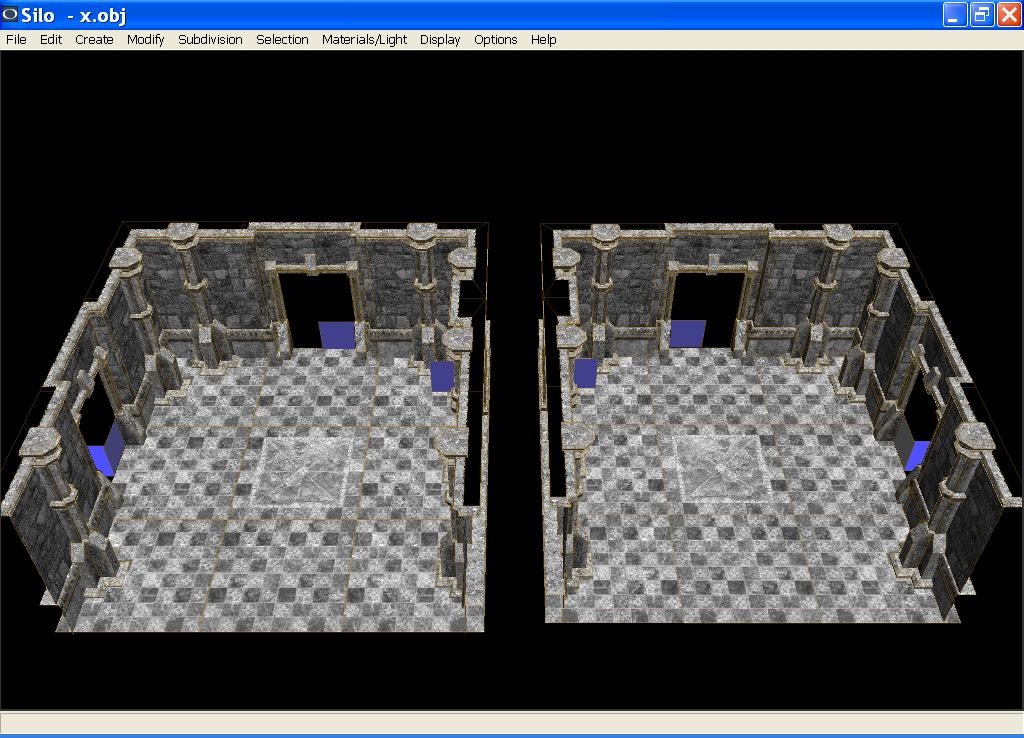The width and height of the screenshot is (1024, 738).
Task: Open the Create menu
Action: click(x=94, y=40)
